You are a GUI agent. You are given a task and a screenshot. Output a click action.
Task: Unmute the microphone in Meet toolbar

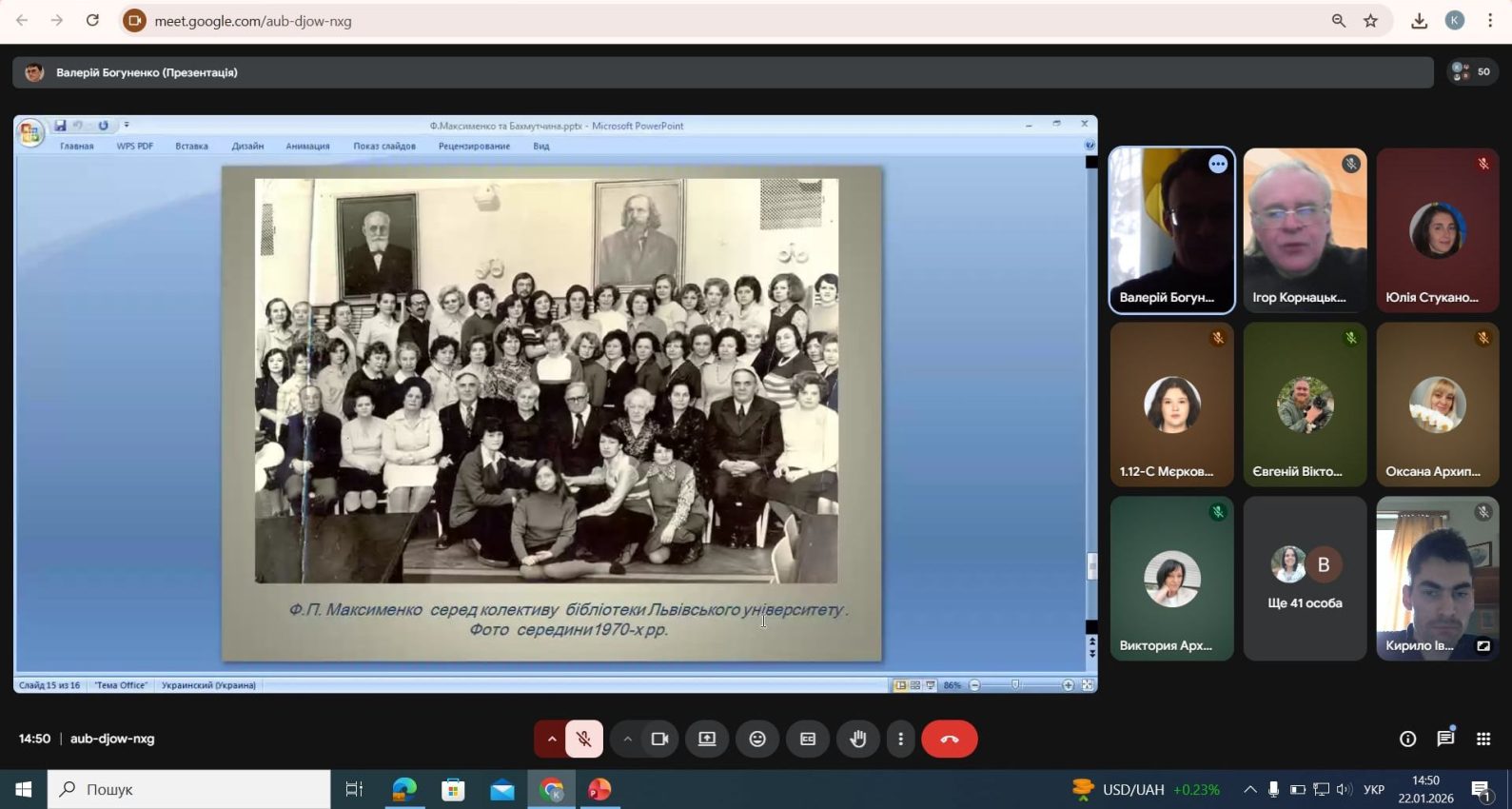[x=584, y=740]
